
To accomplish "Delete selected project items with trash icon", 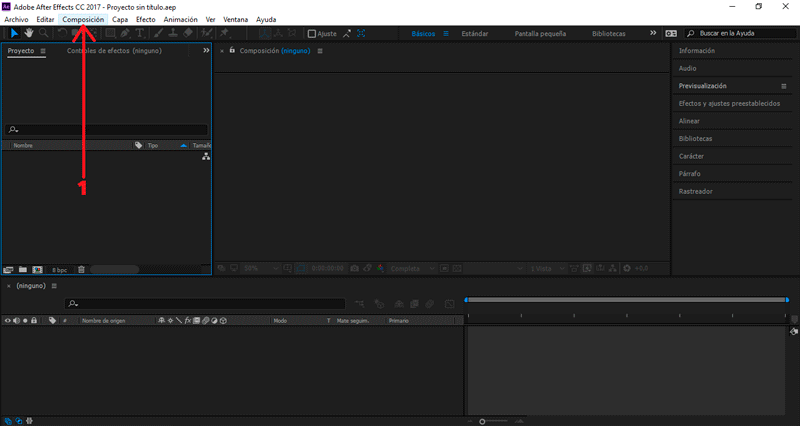I will (x=81, y=269).
